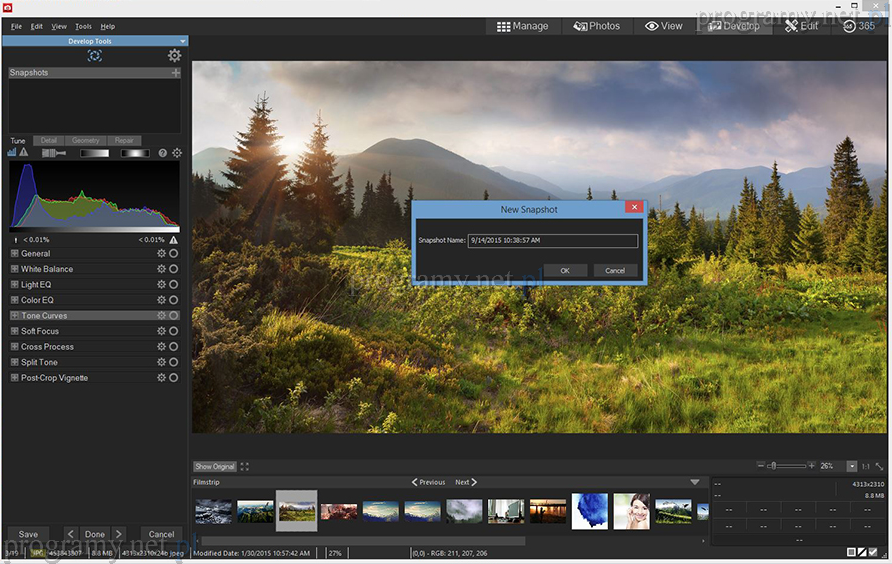Open White Balance settings gear
Screen dimensions: 892x564
click(161, 269)
